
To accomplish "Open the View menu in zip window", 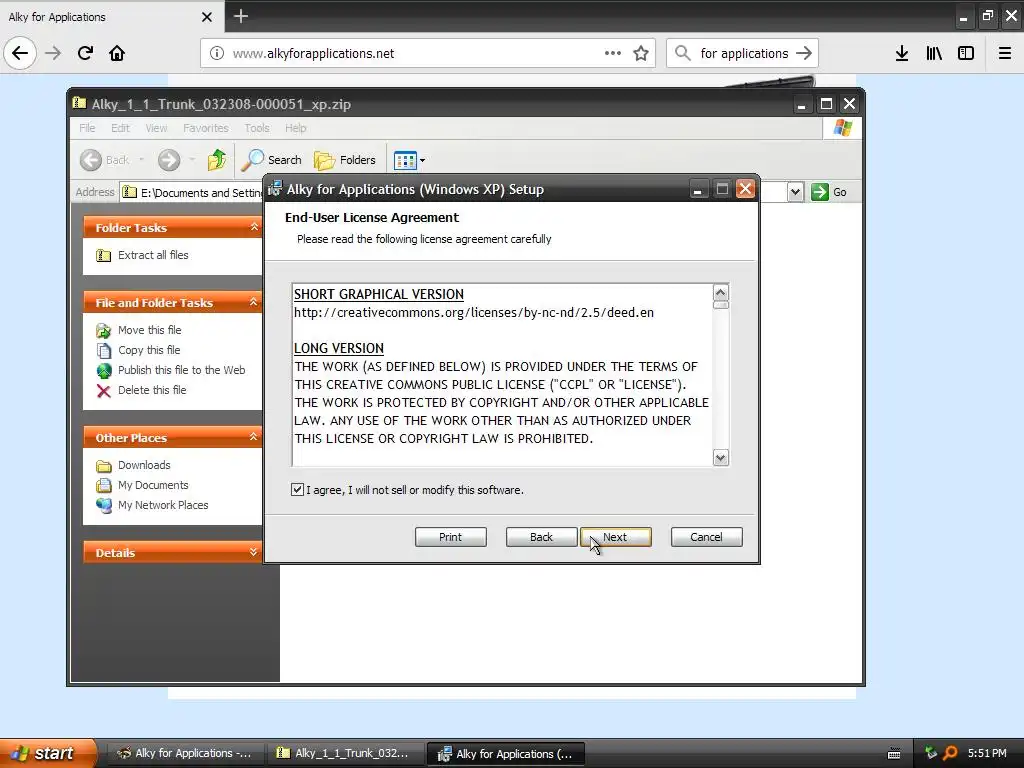I will pos(156,128).
